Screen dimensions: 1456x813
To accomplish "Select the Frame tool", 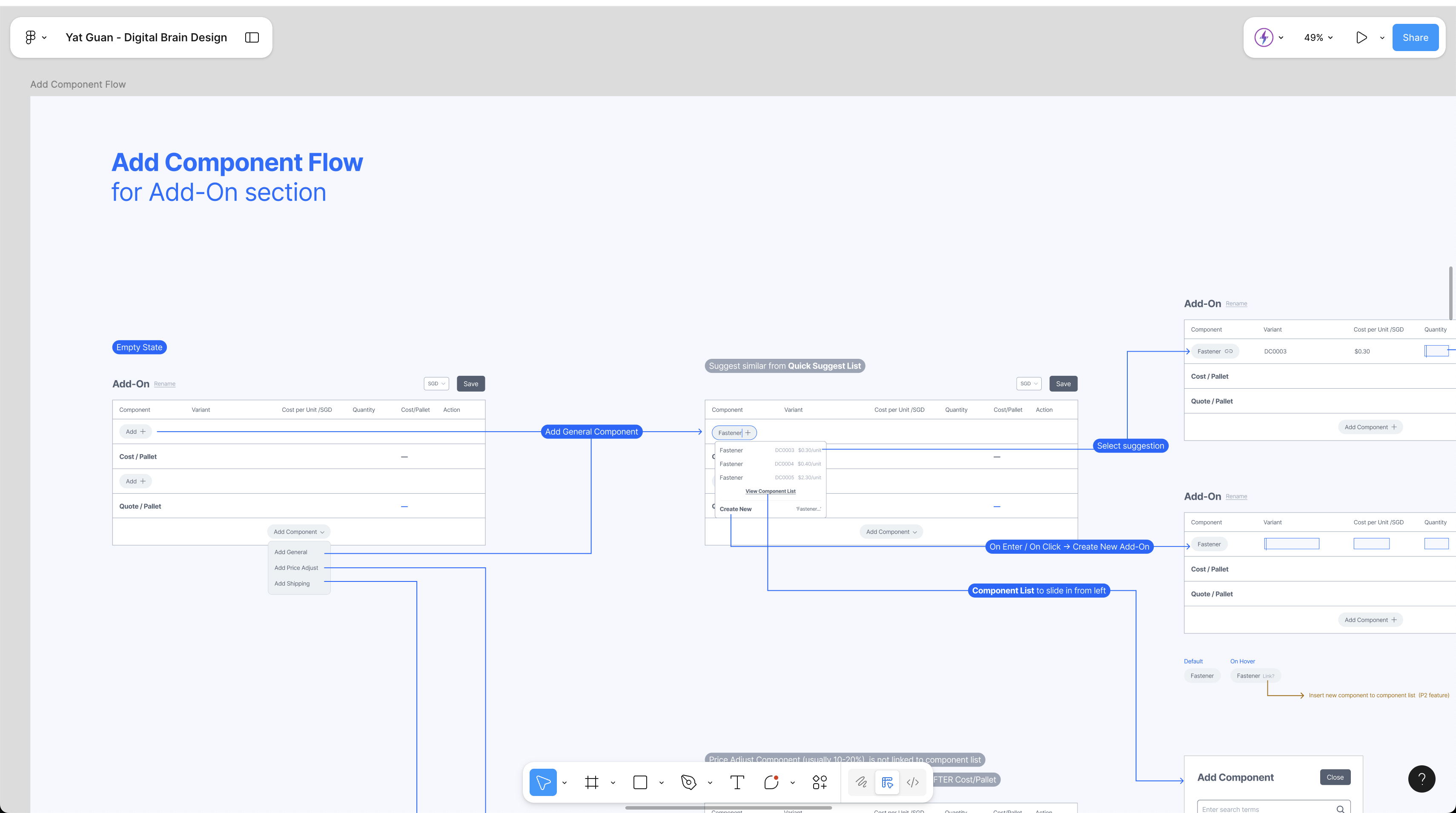I will [x=592, y=782].
